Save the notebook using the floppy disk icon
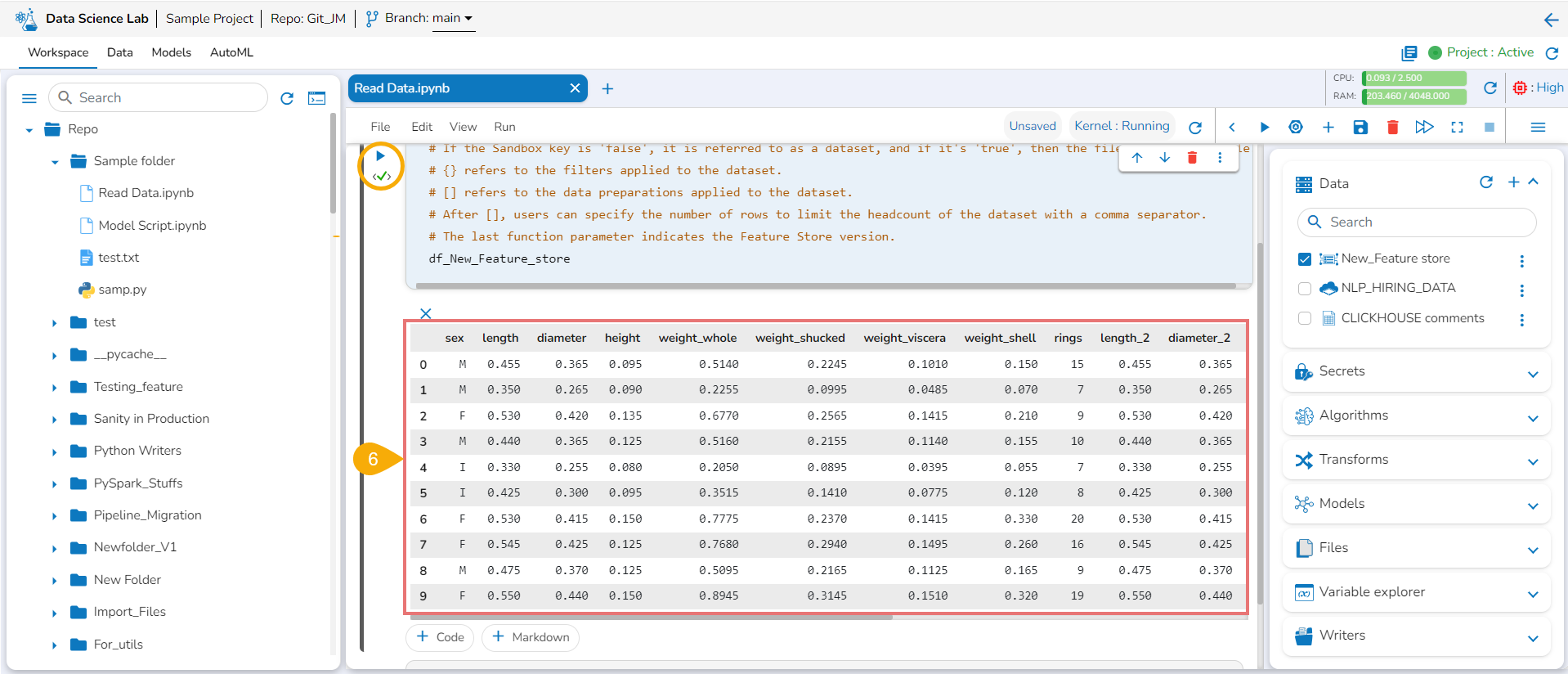The height and width of the screenshot is (674, 1568). [x=1360, y=127]
